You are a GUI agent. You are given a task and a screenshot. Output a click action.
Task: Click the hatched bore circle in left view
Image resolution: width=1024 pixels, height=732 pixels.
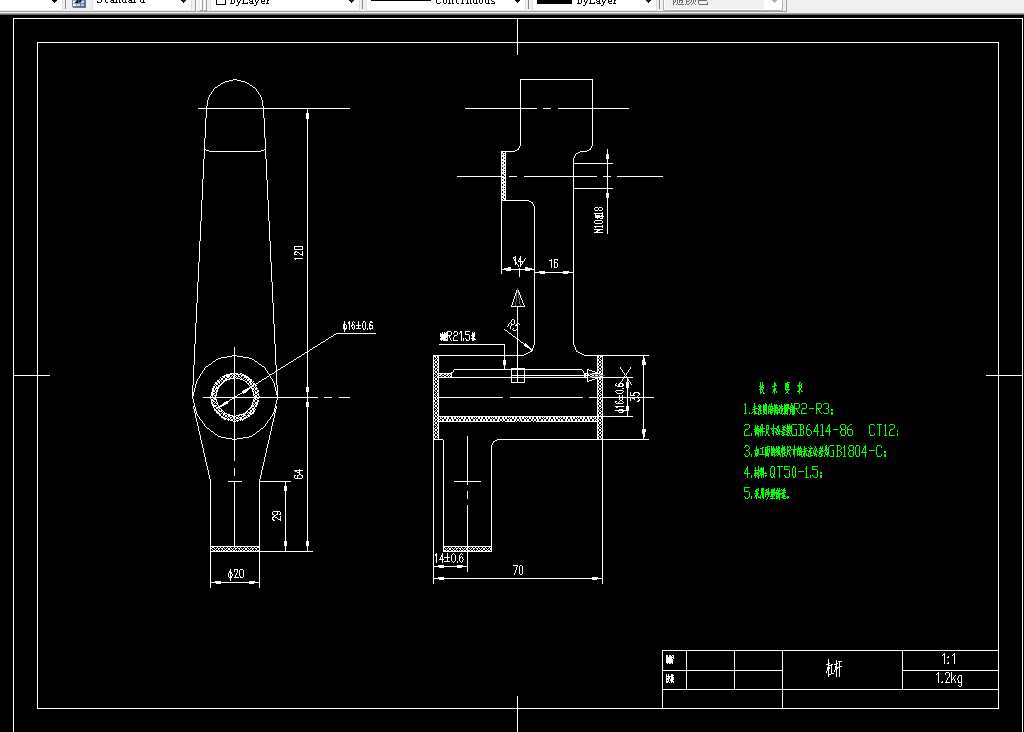point(235,396)
